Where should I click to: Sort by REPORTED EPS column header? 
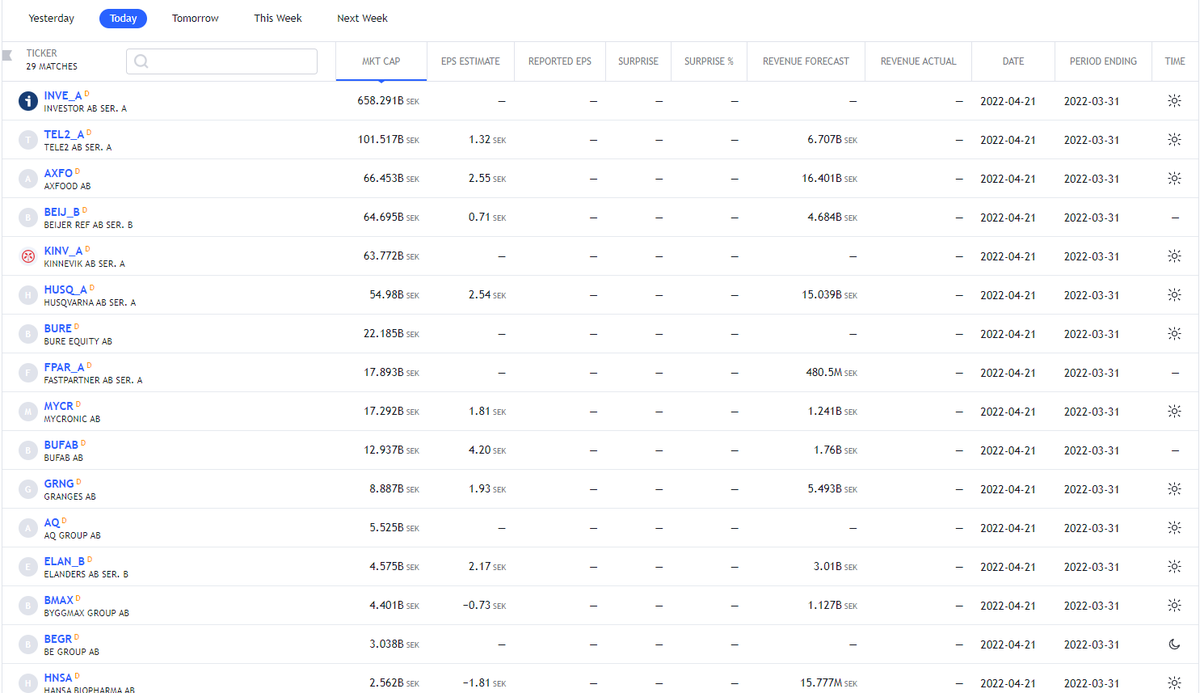560,61
